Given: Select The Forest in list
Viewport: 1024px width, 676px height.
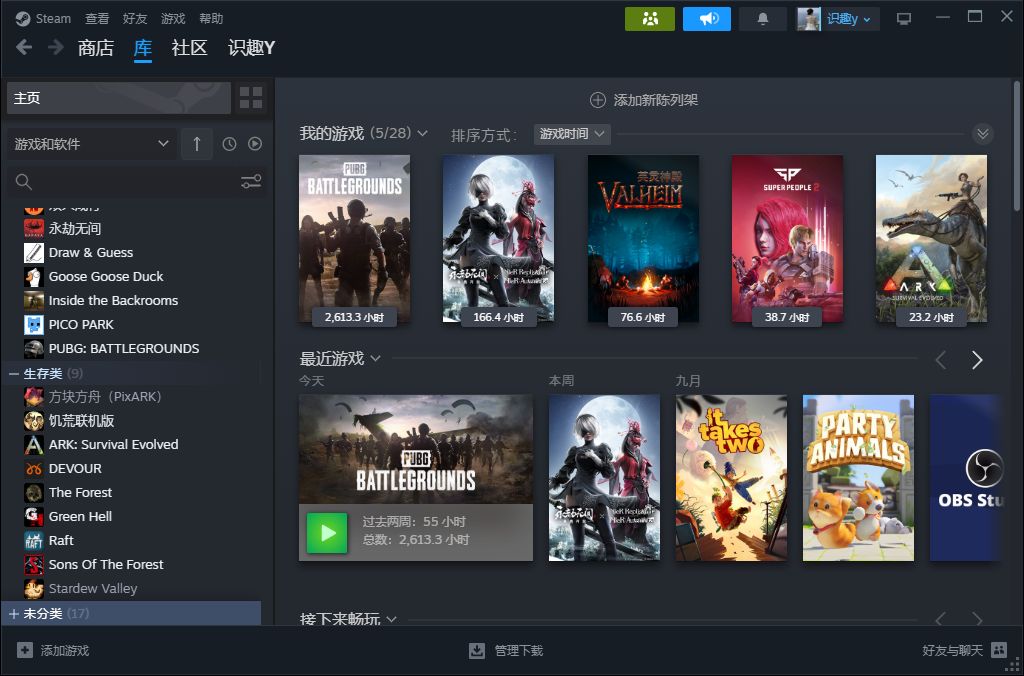Looking at the screenshot, I should tap(80, 492).
